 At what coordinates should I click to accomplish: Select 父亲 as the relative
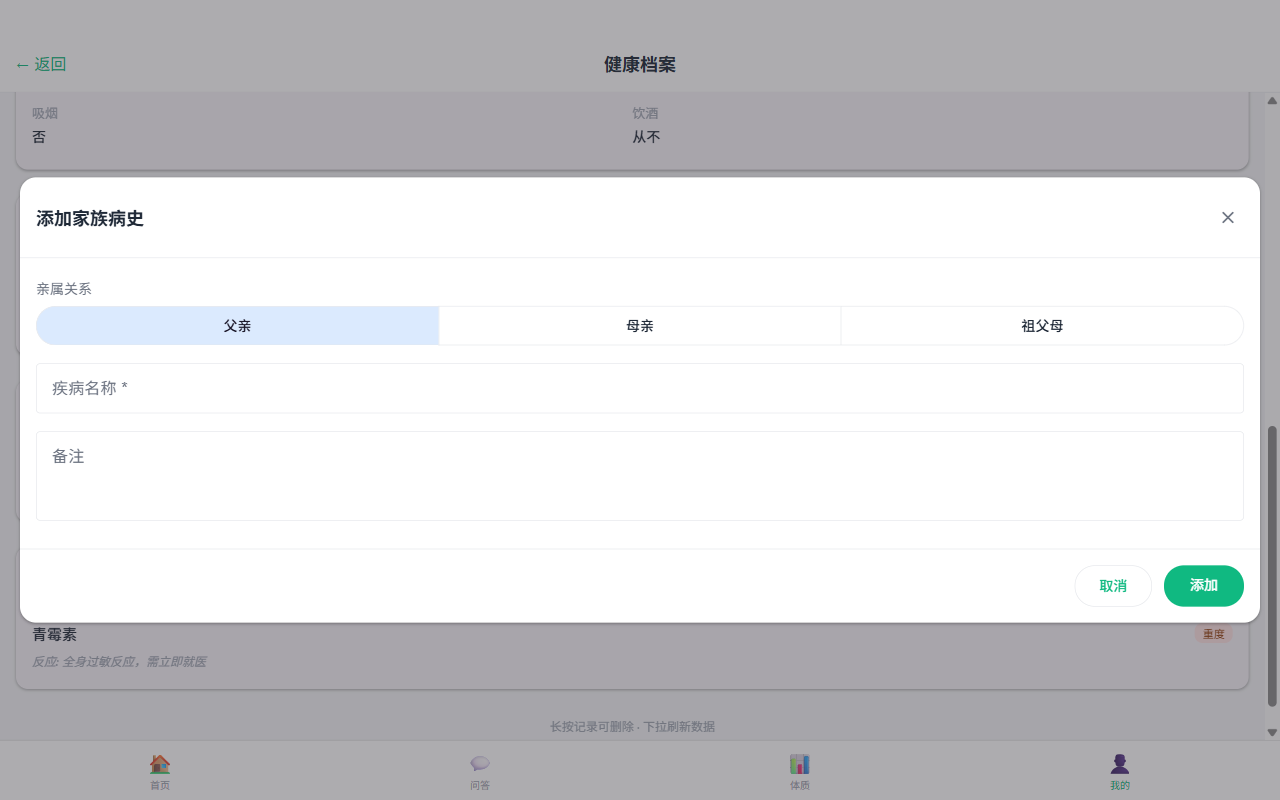click(238, 326)
